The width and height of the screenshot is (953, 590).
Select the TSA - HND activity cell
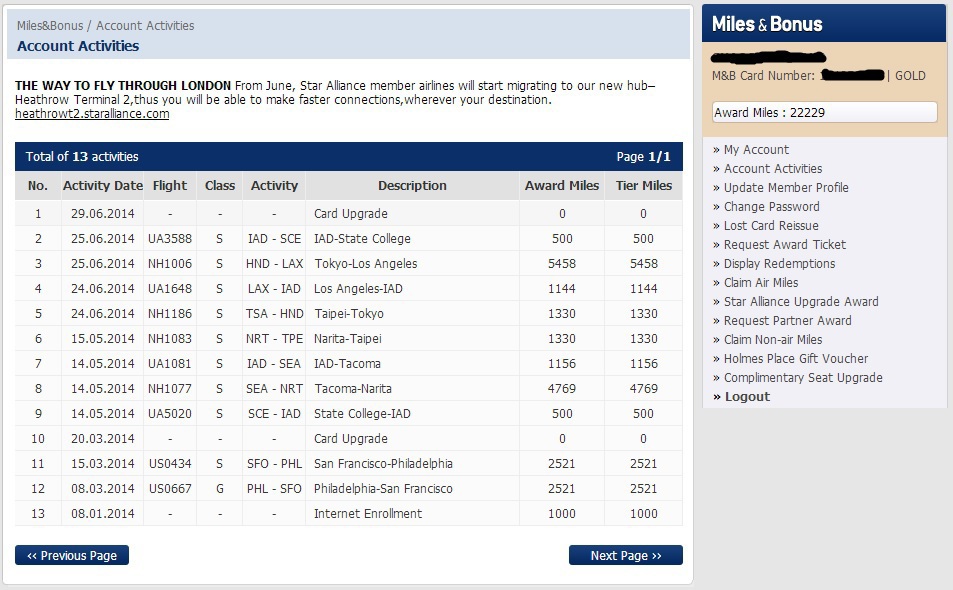pos(274,314)
